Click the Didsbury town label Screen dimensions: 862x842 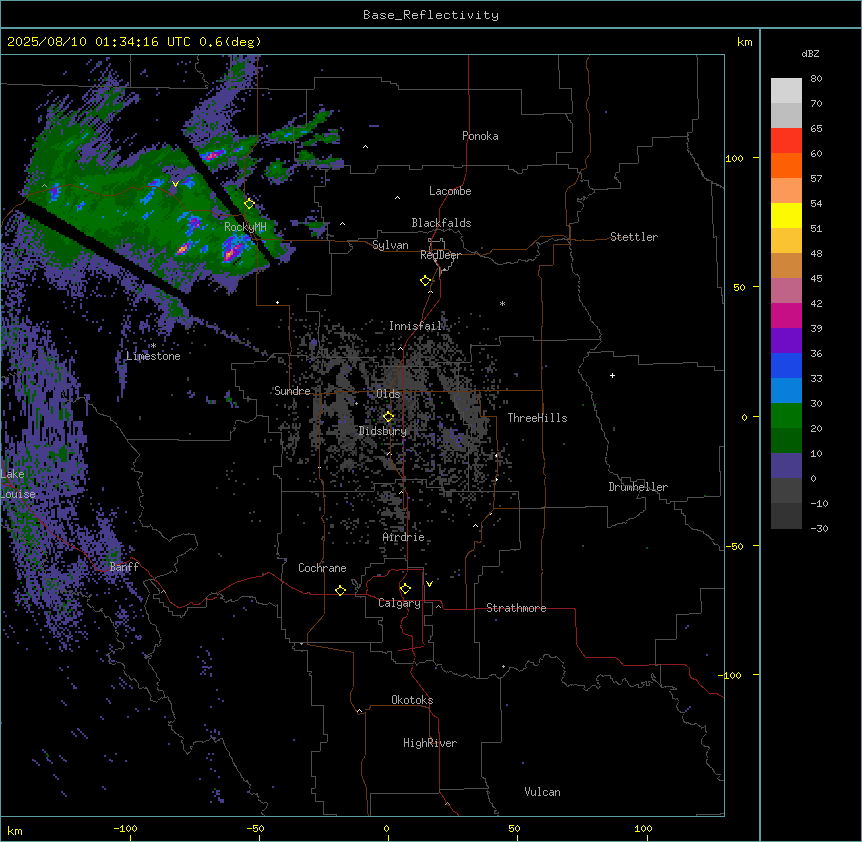(383, 431)
